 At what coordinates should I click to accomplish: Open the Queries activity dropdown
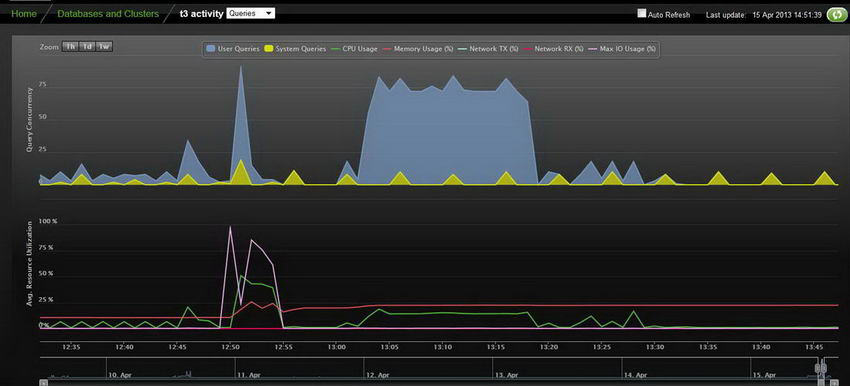250,14
